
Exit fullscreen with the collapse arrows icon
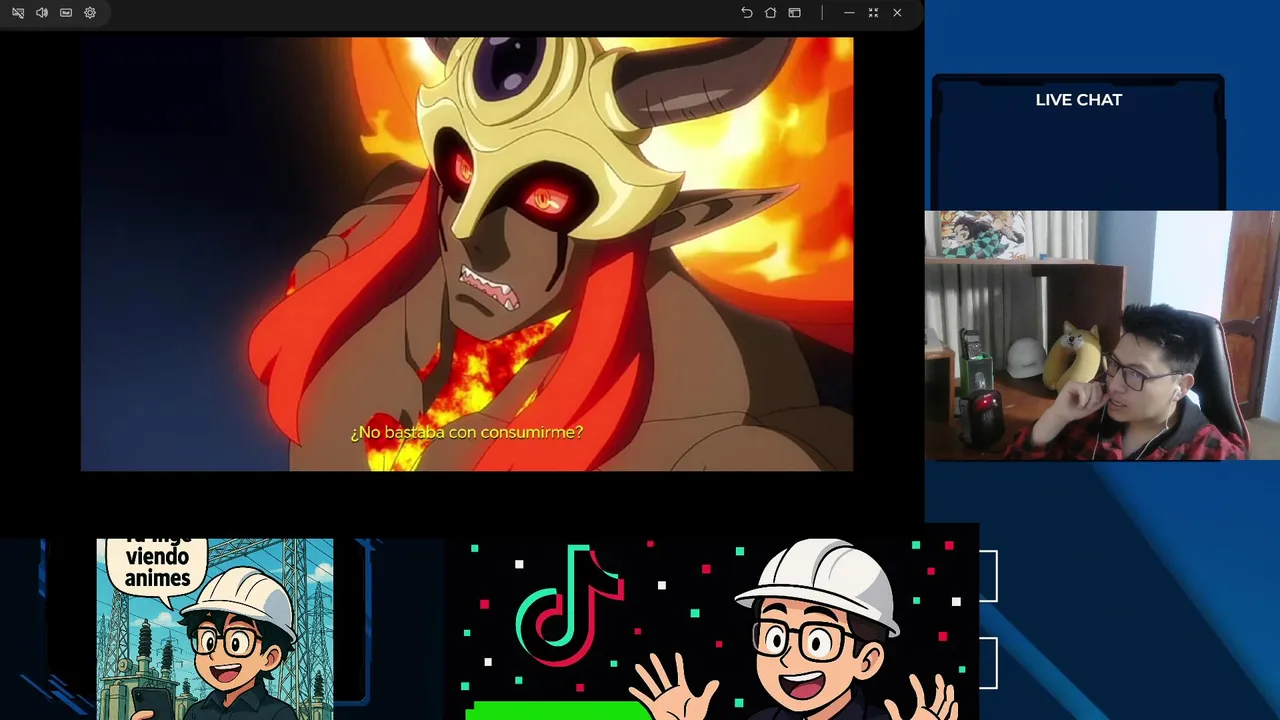point(873,13)
